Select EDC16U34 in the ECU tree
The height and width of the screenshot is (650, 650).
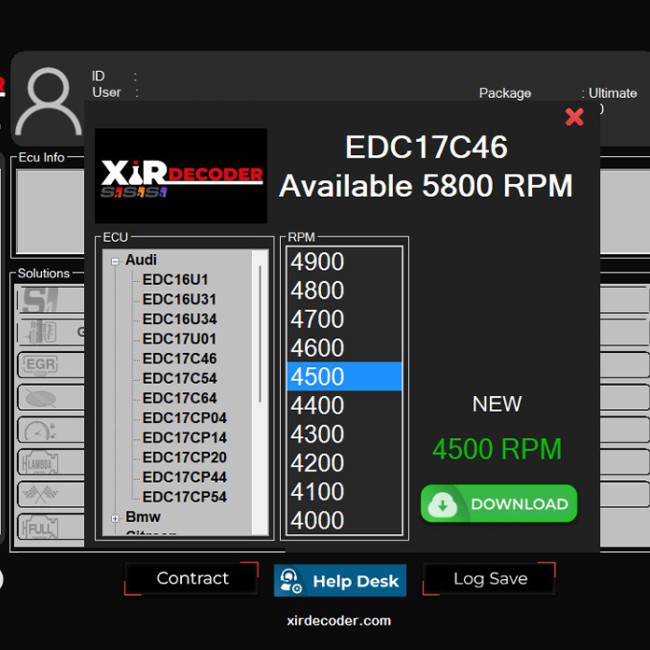point(179,319)
